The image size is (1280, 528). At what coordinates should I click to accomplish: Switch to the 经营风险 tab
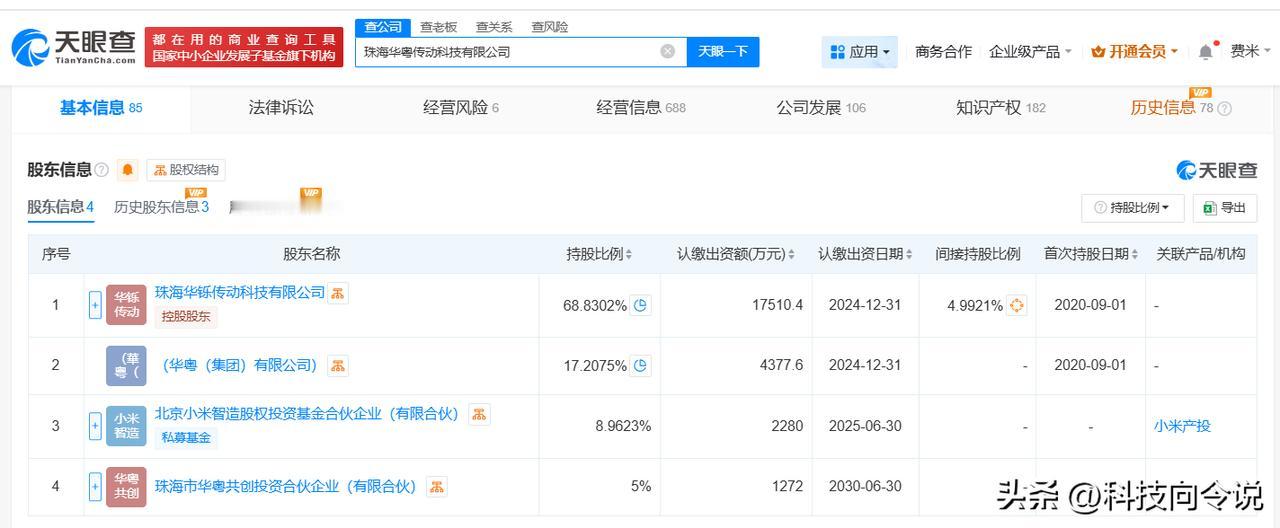[x=461, y=108]
